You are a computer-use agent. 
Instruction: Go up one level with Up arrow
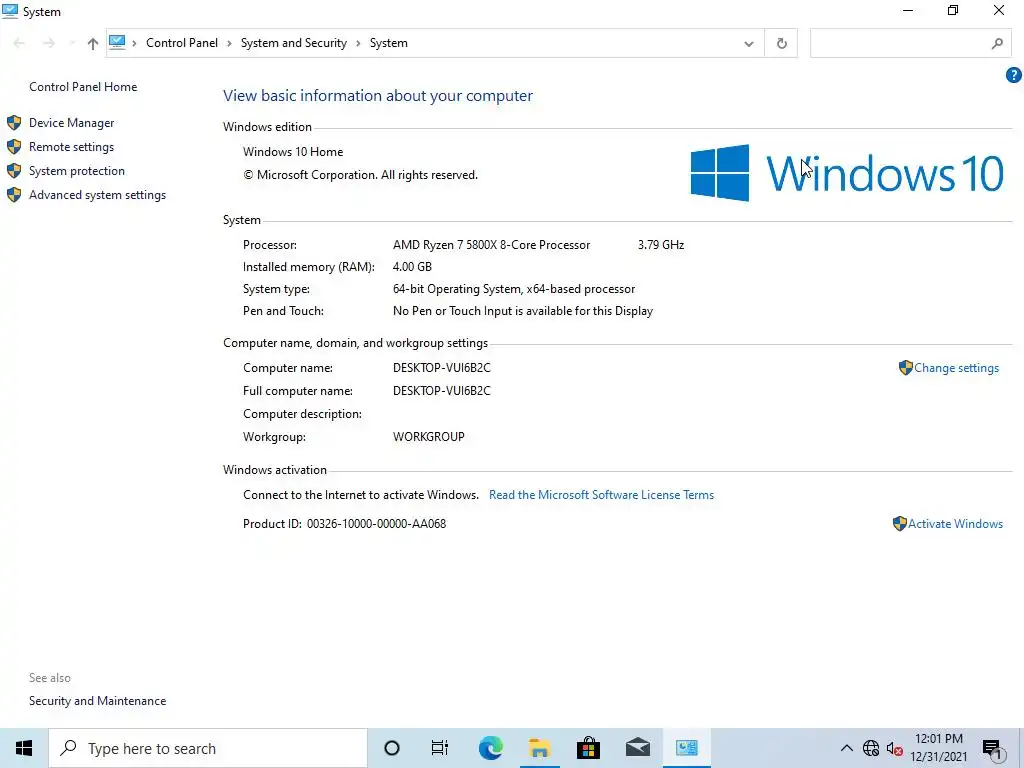(x=93, y=43)
